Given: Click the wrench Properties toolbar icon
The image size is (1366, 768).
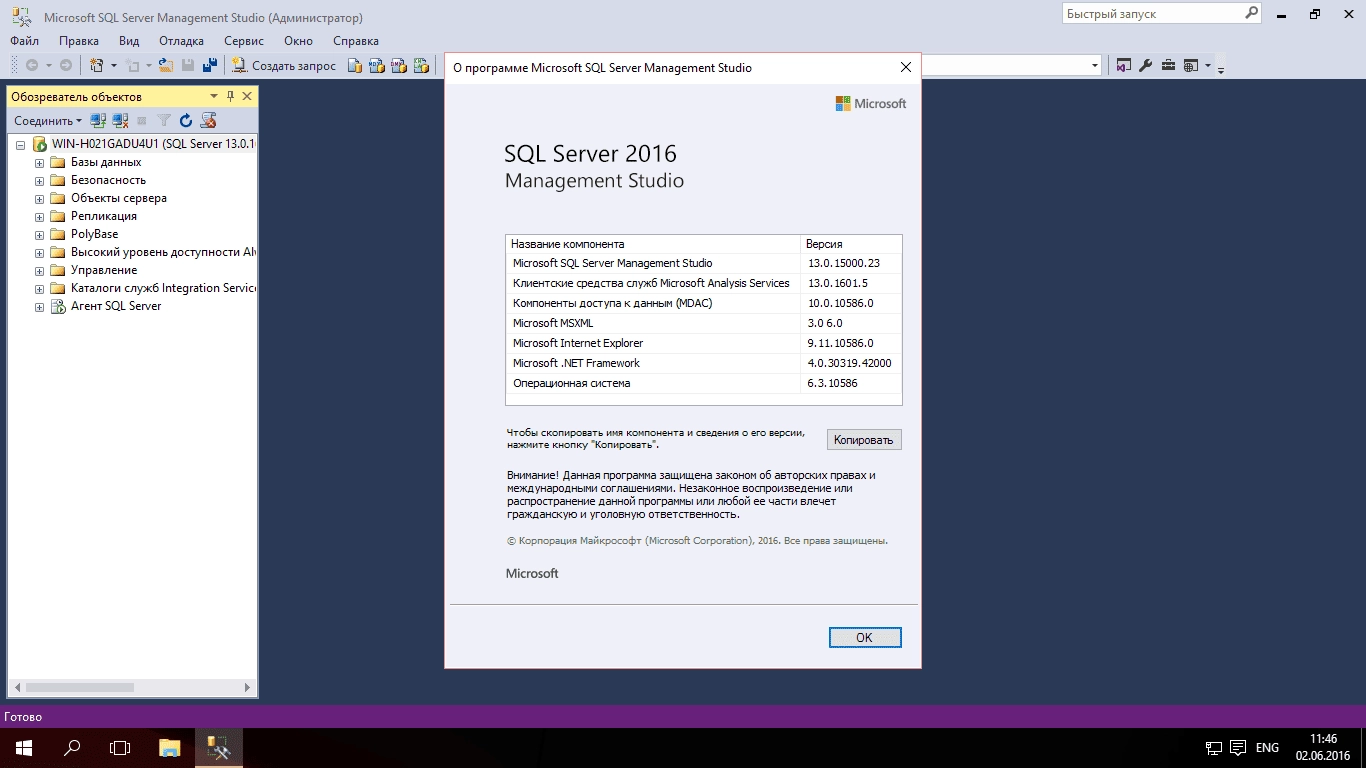Looking at the screenshot, I should click(x=1146, y=65).
